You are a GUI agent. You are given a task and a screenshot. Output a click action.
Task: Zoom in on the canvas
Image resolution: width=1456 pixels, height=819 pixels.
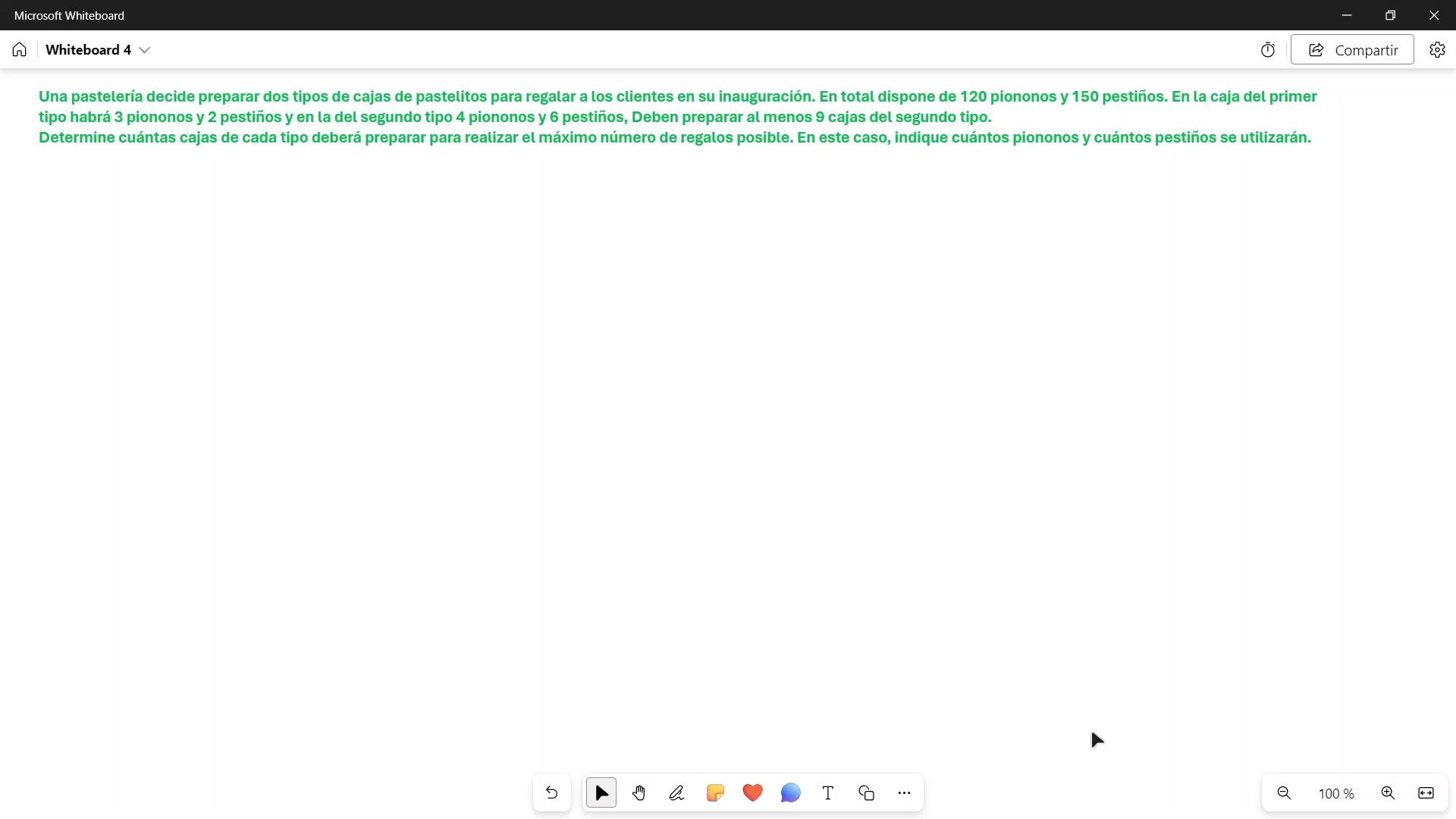[x=1388, y=793]
